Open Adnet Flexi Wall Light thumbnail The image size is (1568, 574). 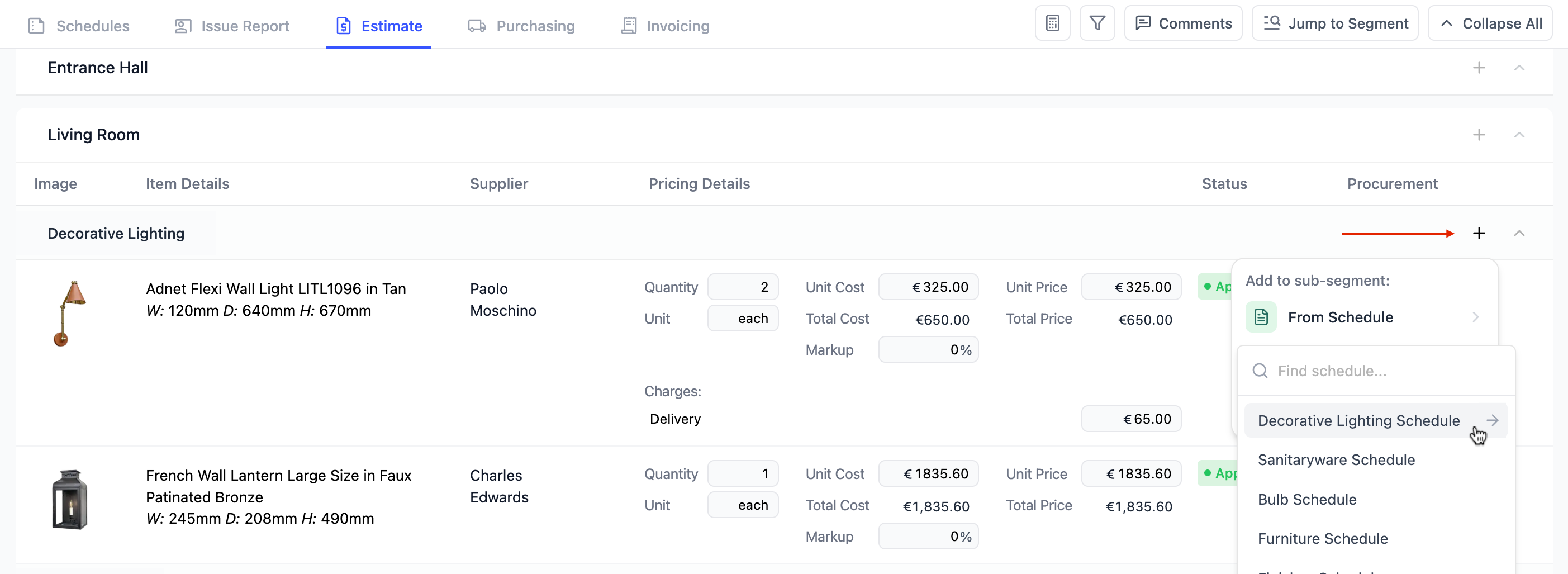69,313
